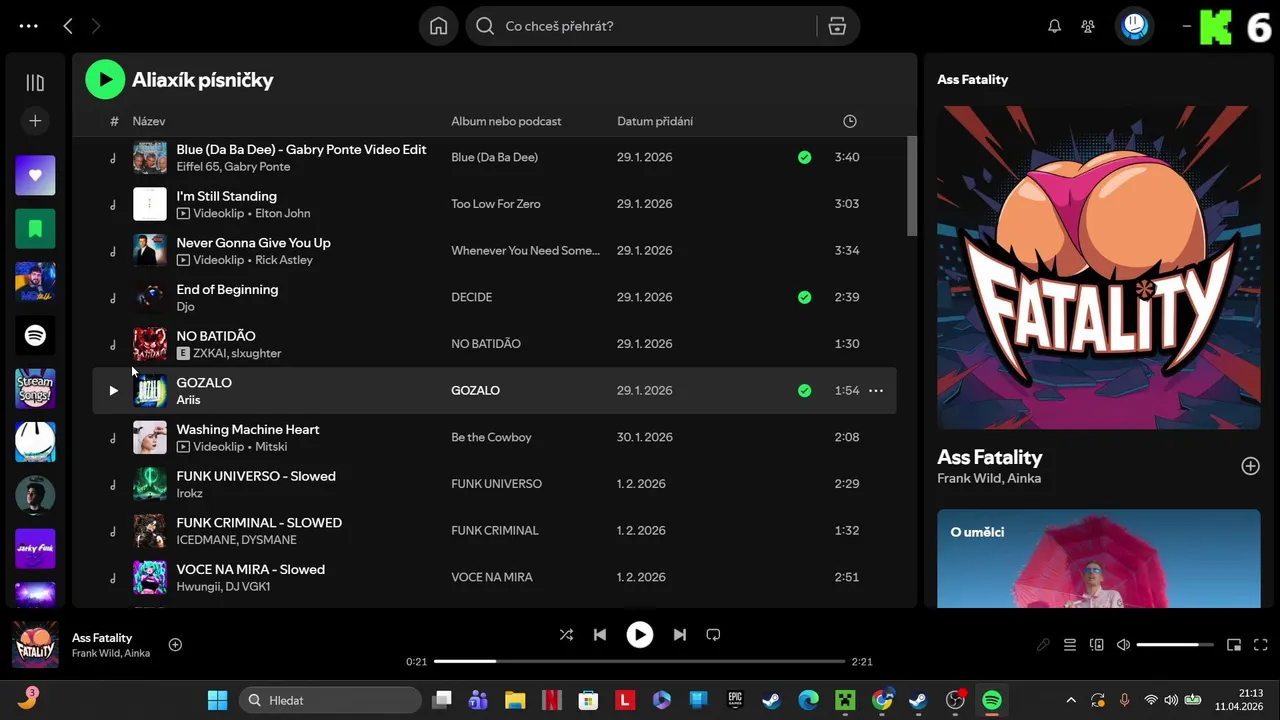The height and width of the screenshot is (720, 1280).
Task: Open the user profile avatar menu
Action: (x=1134, y=26)
